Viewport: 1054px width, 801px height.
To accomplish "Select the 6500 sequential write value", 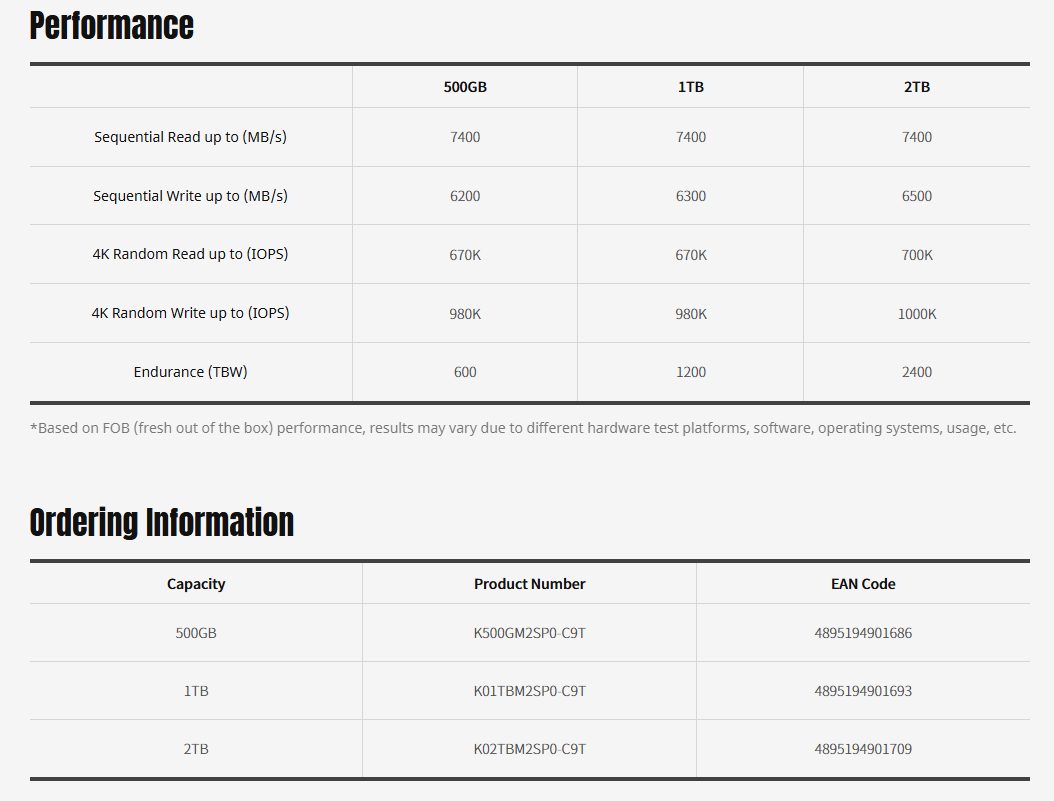I will click(916, 196).
